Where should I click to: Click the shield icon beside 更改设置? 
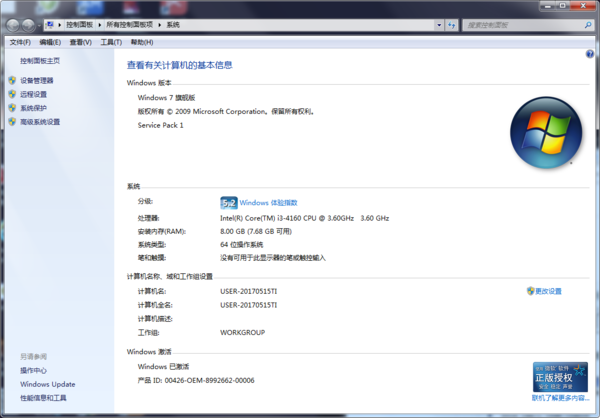530,291
